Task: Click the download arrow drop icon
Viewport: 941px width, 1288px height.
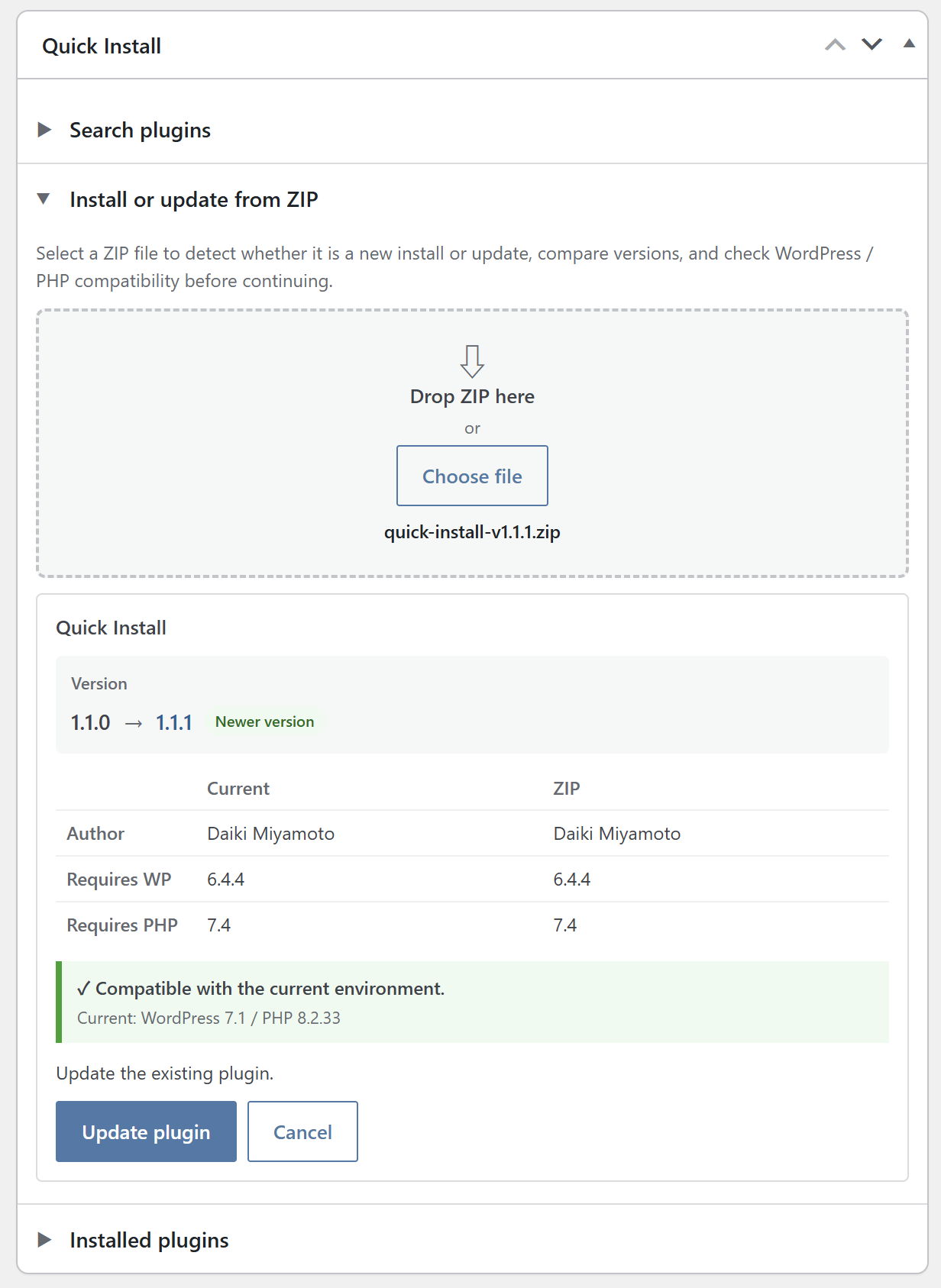Action: point(472,361)
